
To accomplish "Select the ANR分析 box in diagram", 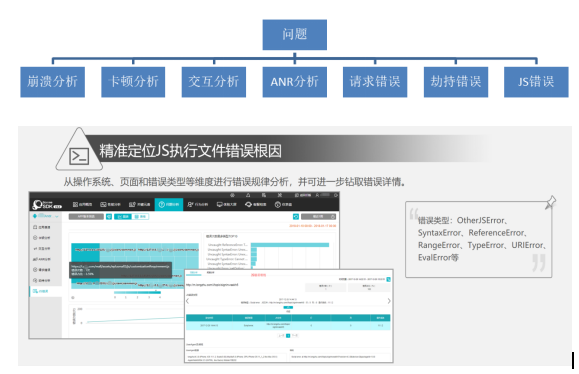I will pyautogui.click(x=294, y=82).
